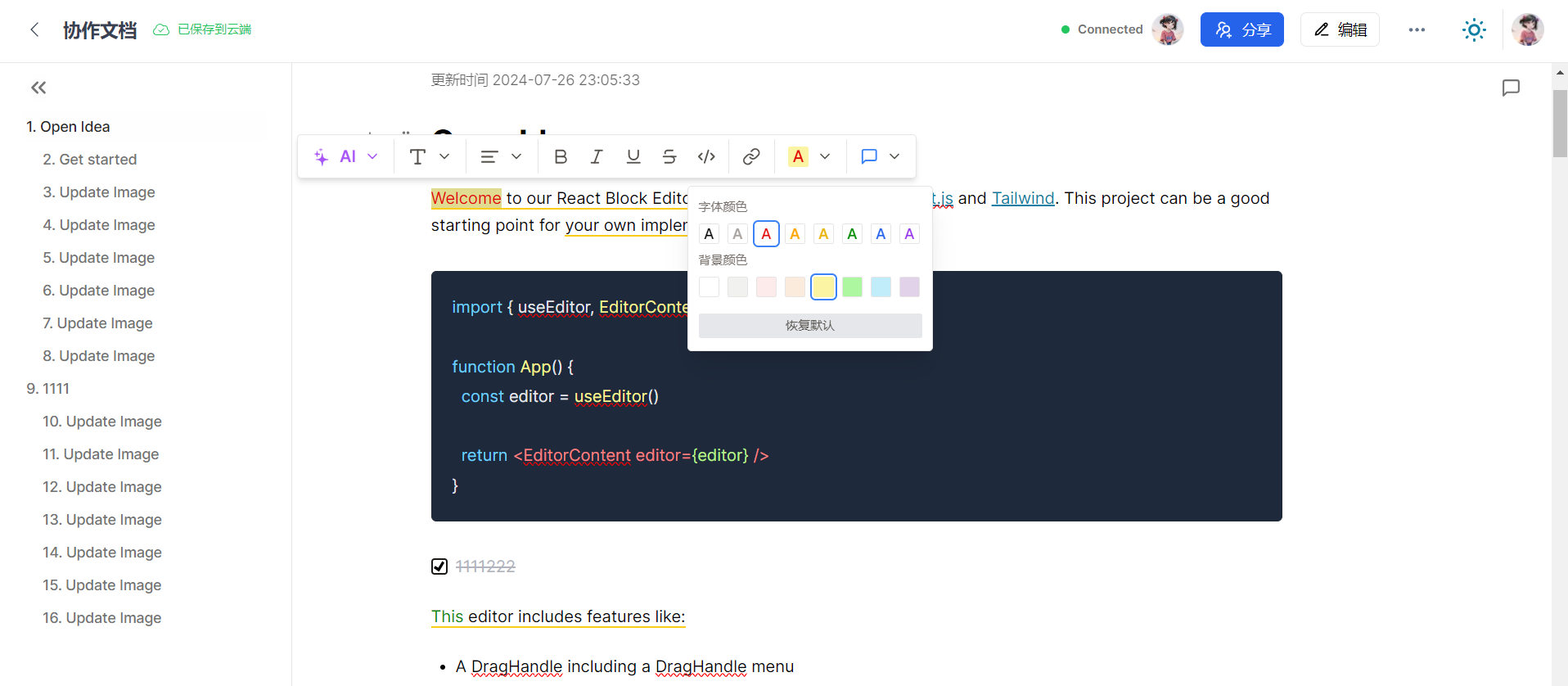
Task: Select green background color swatch
Action: coord(852,287)
